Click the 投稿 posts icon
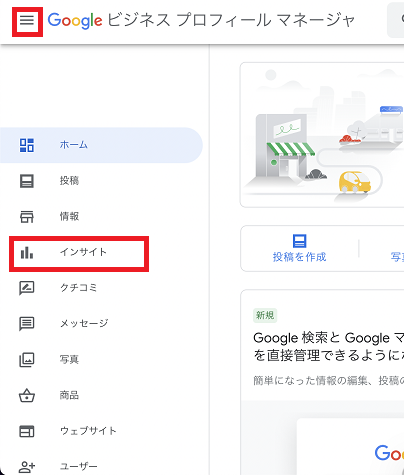404x475 pixels. [27, 181]
